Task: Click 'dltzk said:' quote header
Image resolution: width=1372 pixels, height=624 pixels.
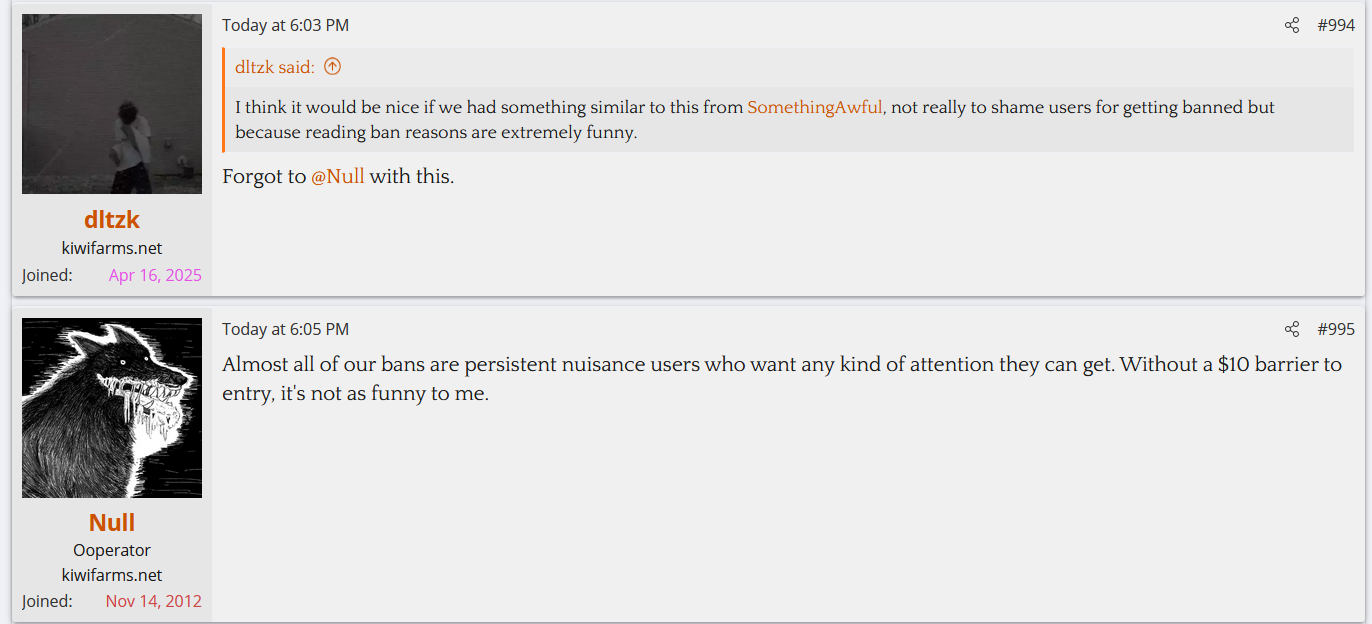Action: (275, 67)
